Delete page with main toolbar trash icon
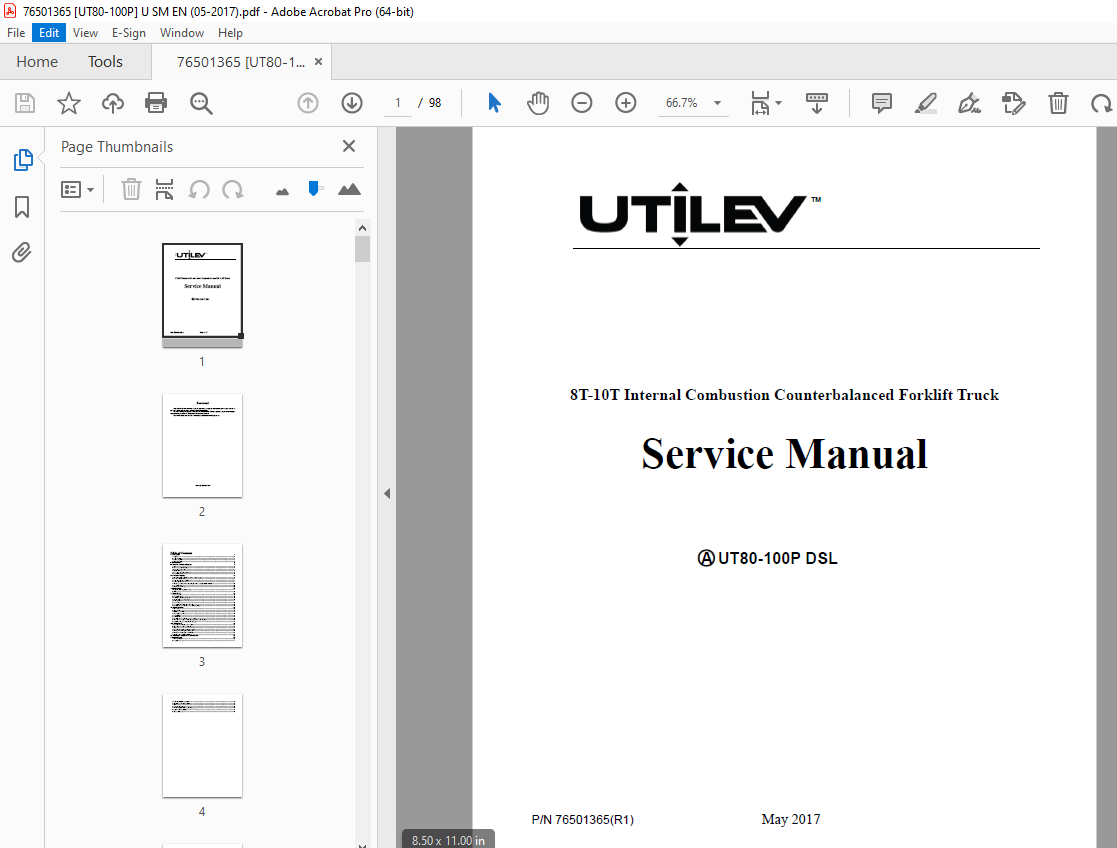Image resolution: width=1117 pixels, height=848 pixels. (x=1059, y=103)
